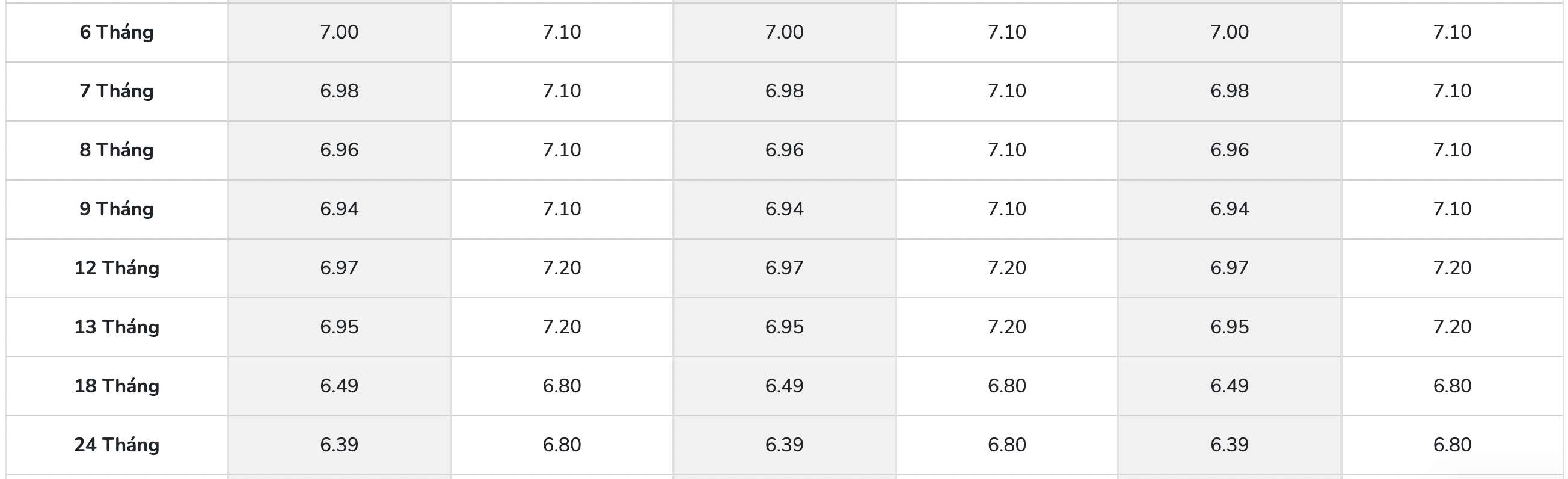This screenshot has width=1568, height=479.
Task: Click the "6 Tháng" row label
Action: 116,32
